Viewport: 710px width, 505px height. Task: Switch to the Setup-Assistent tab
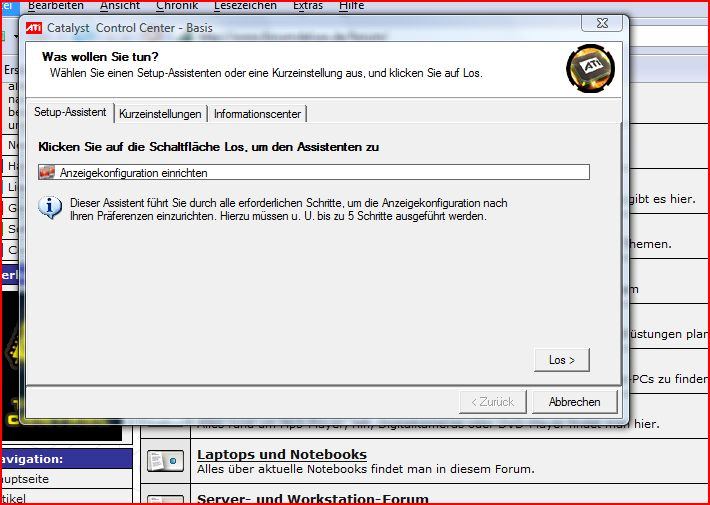pos(70,112)
